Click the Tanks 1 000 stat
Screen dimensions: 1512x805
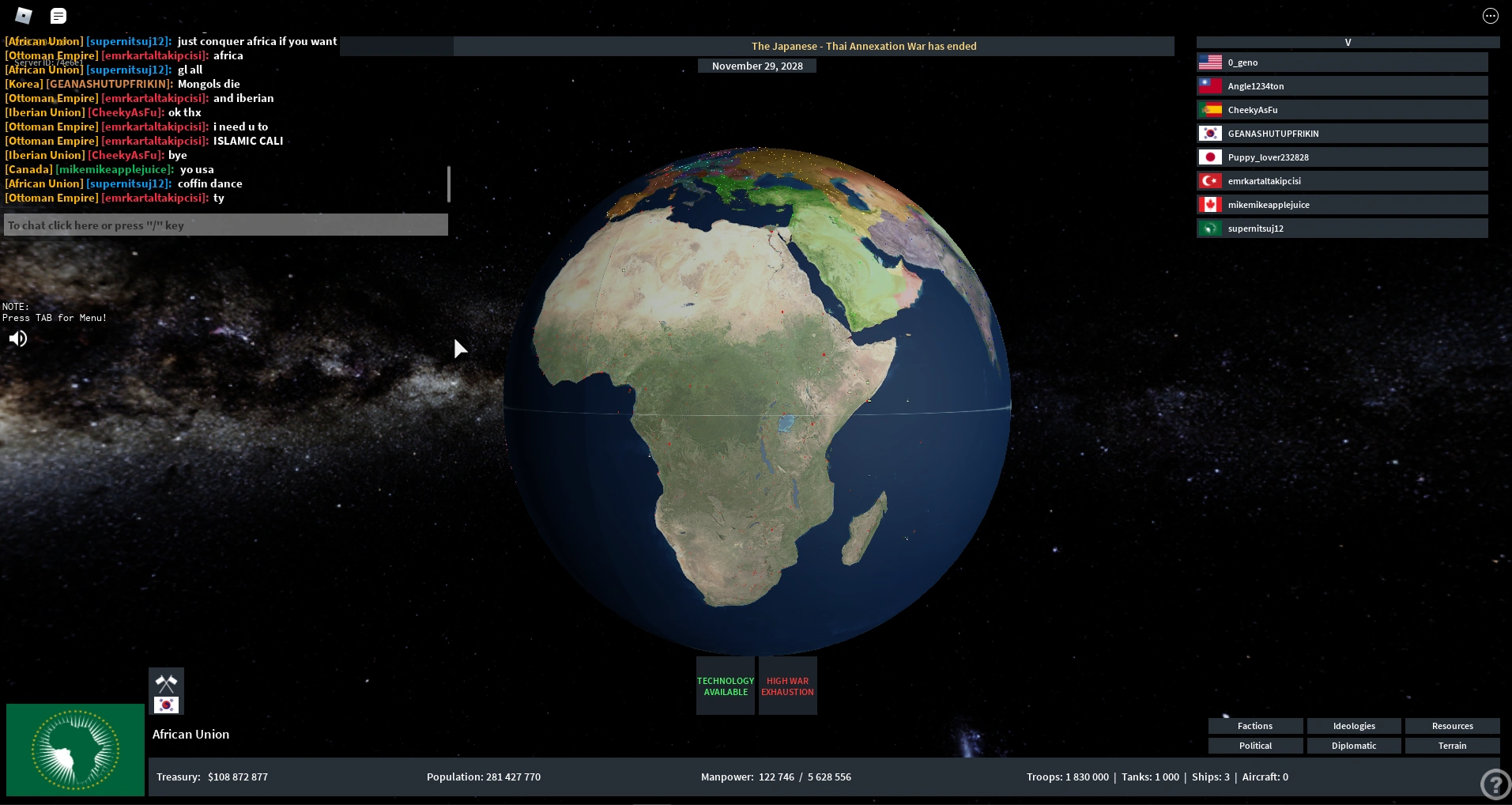coord(1150,777)
